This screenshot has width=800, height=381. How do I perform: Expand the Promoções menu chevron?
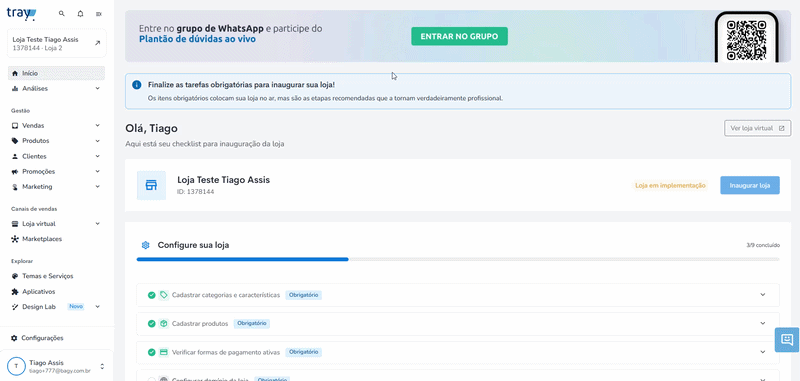(97, 171)
